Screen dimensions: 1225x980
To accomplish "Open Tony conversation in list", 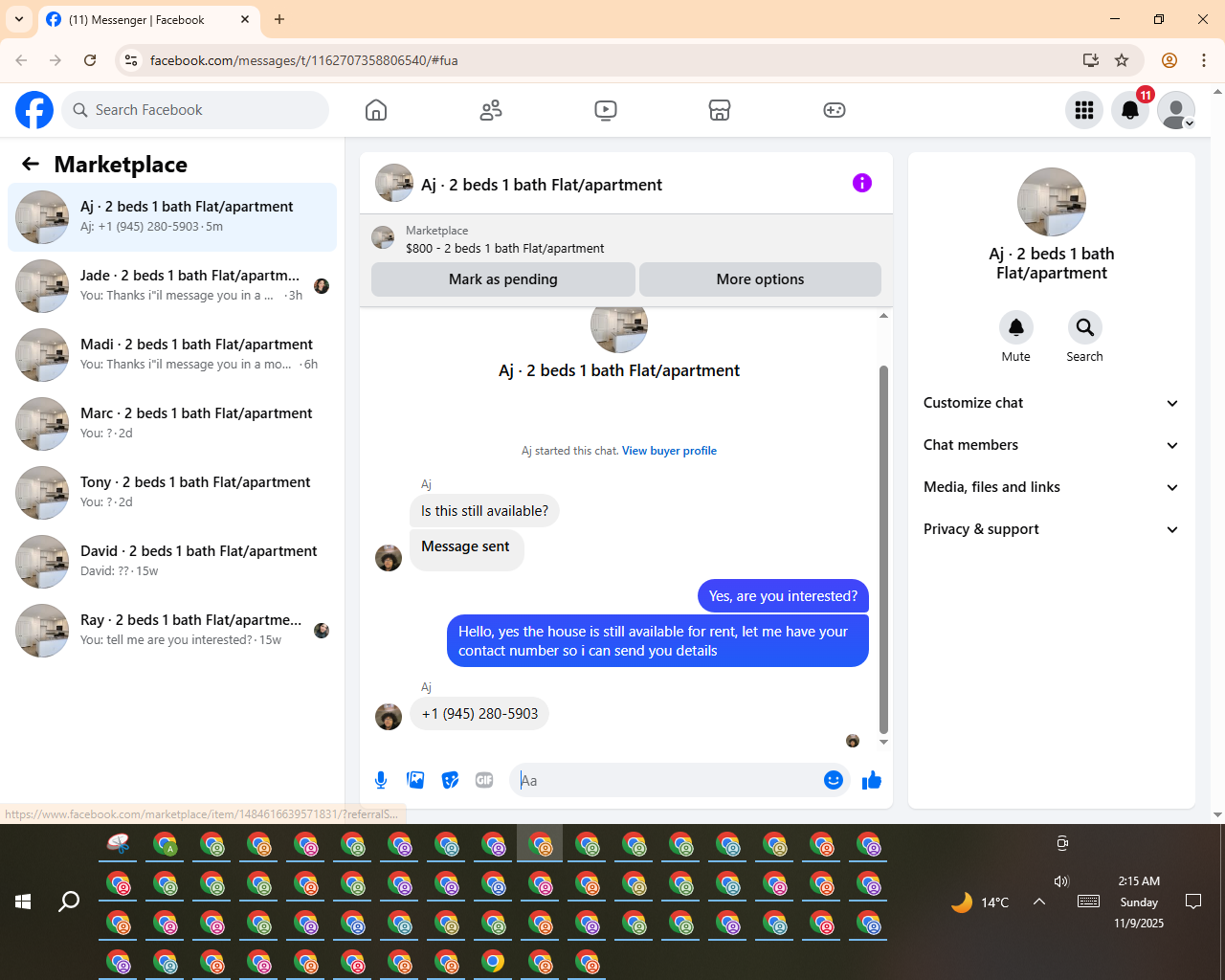I will pyautogui.click(x=172, y=493).
